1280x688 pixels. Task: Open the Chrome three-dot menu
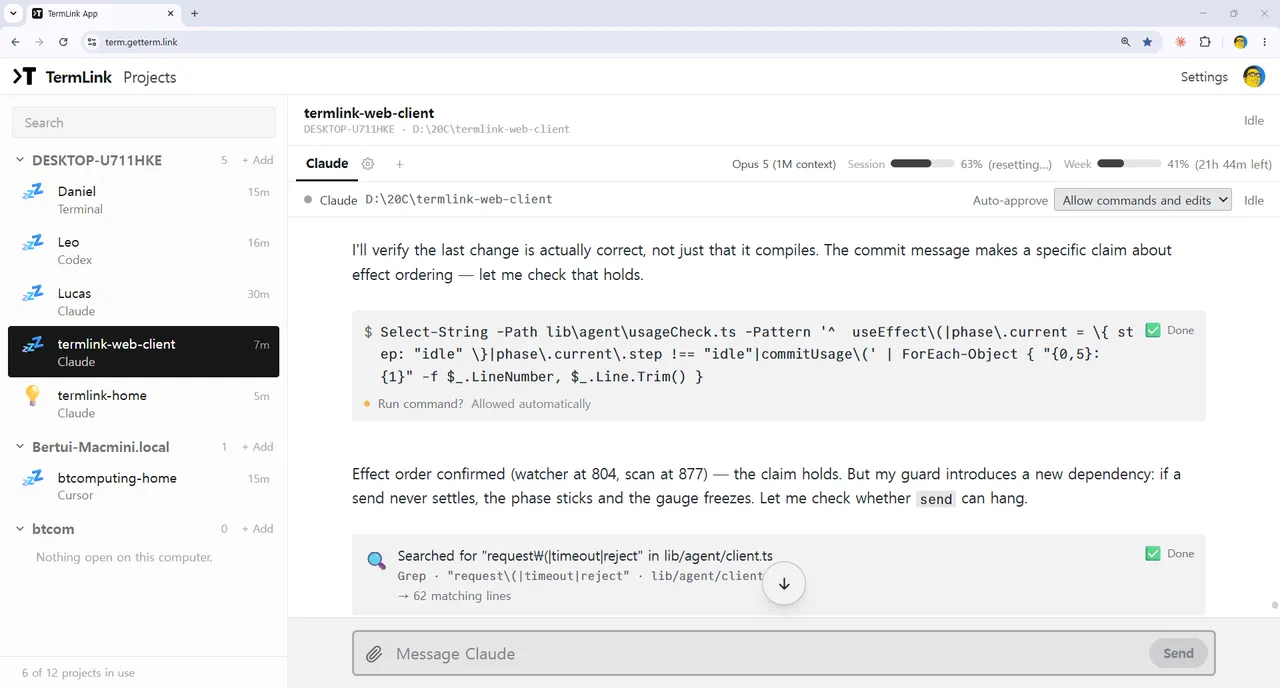click(1263, 42)
